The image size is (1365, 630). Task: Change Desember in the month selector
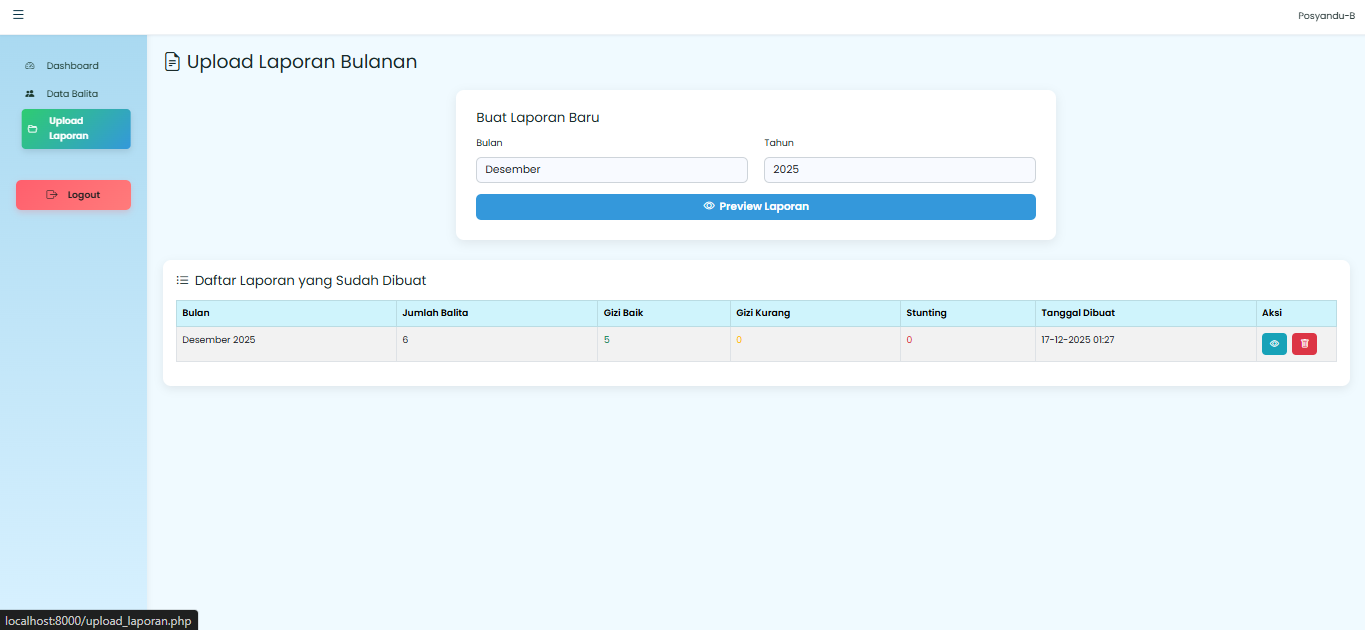611,169
